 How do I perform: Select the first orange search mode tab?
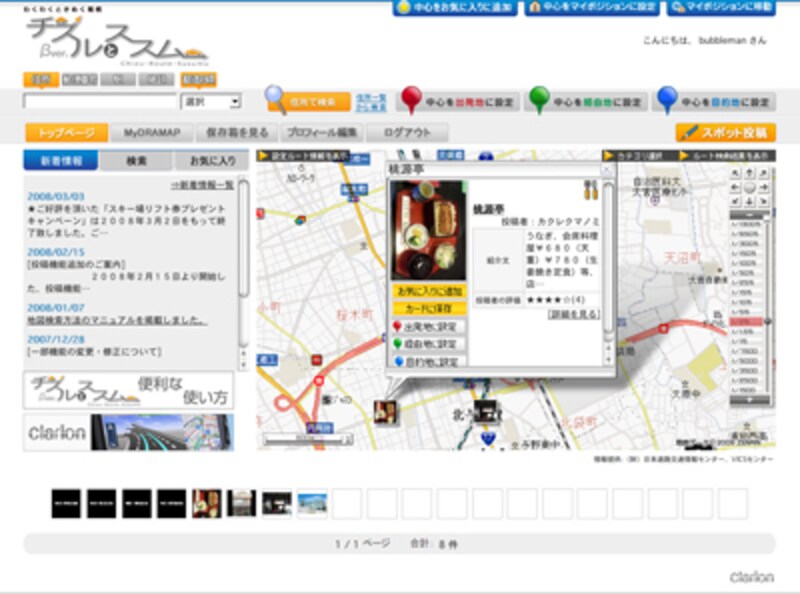(41, 80)
